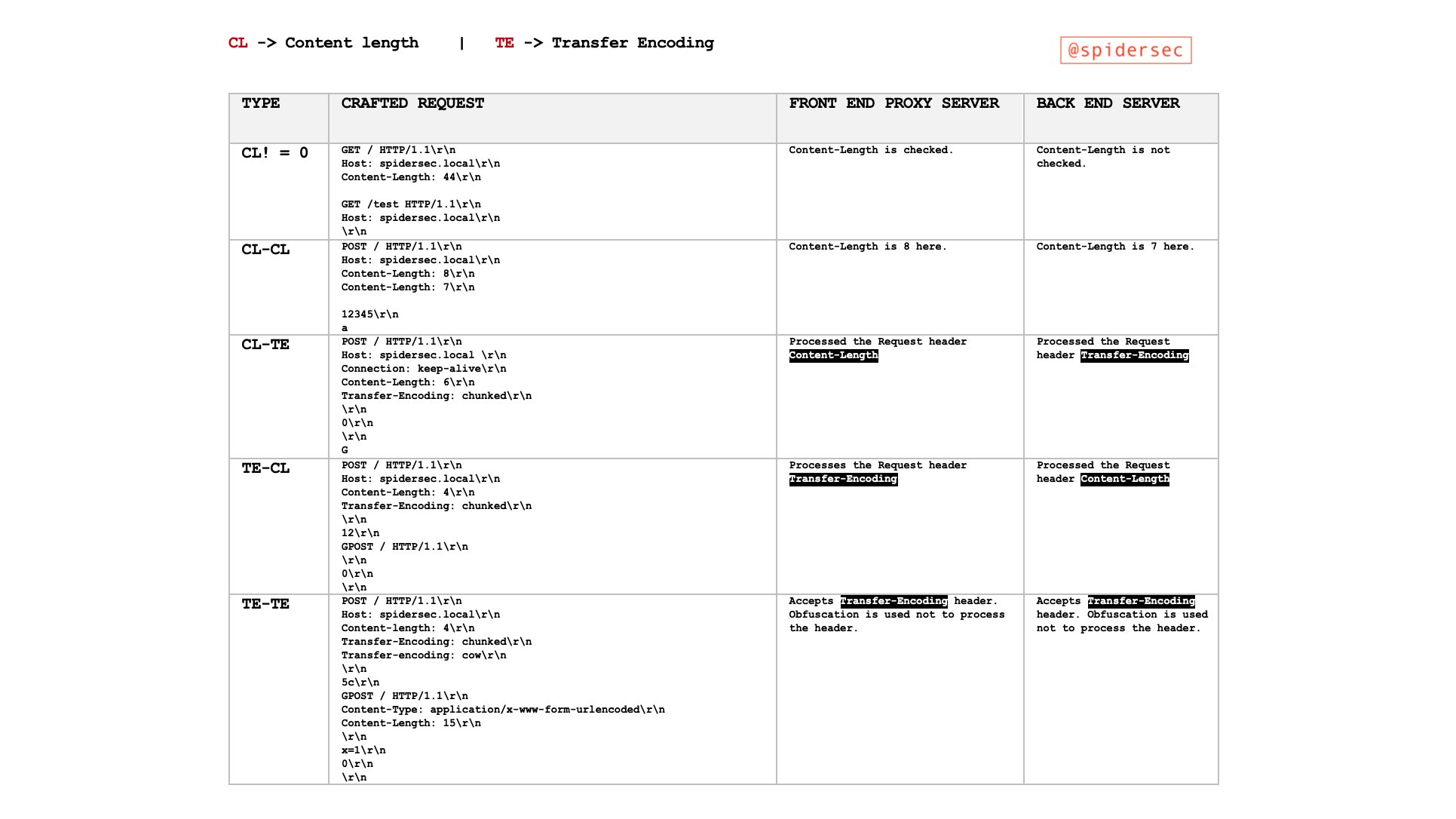Click the 'Content-Length: 44' request line

click(x=411, y=177)
